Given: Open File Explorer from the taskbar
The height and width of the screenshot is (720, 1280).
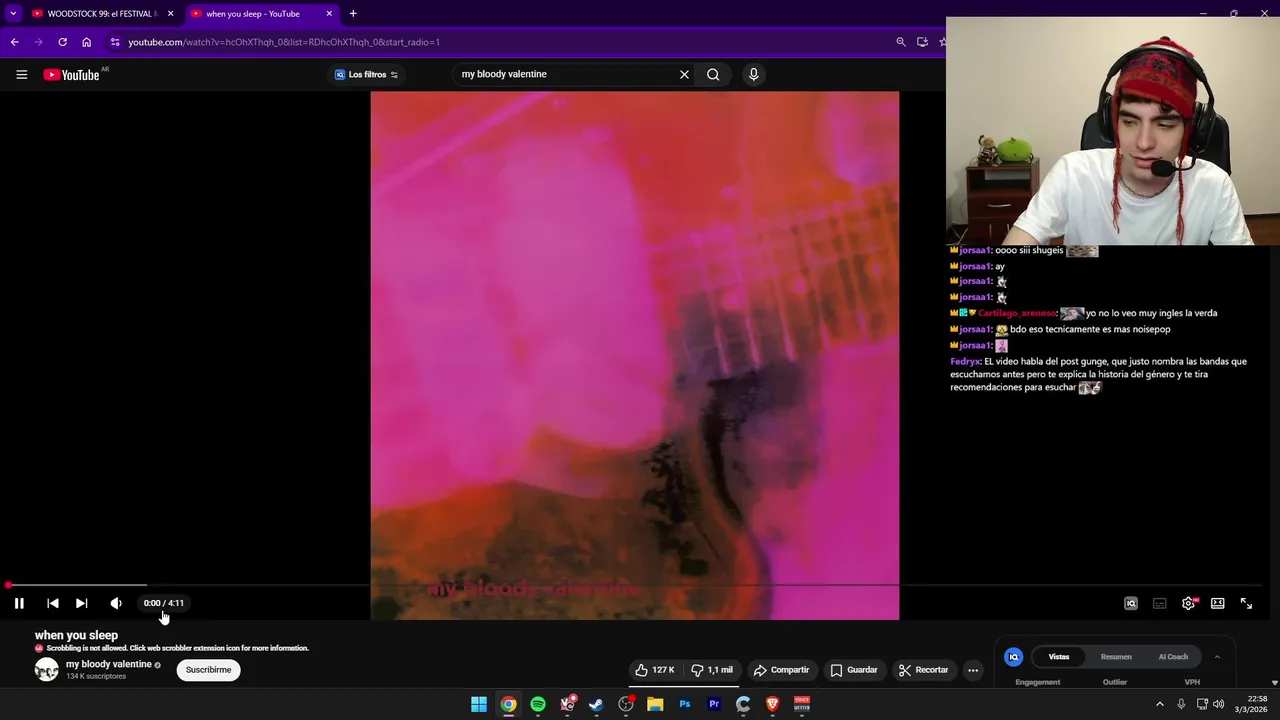Looking at the screenshot, I should click(655, 704).
